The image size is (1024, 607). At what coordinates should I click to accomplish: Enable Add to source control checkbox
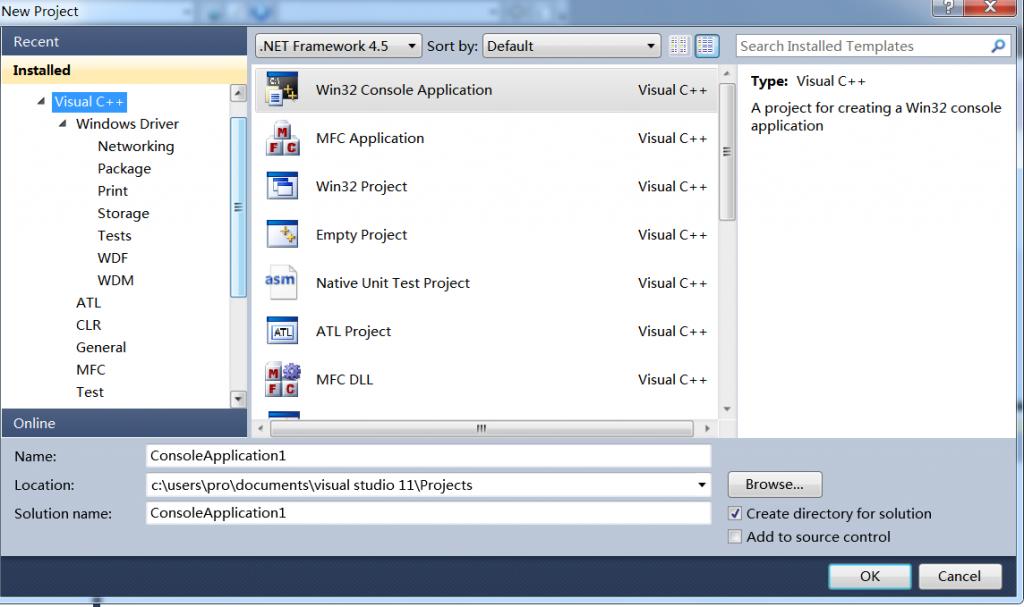point(735,536)
